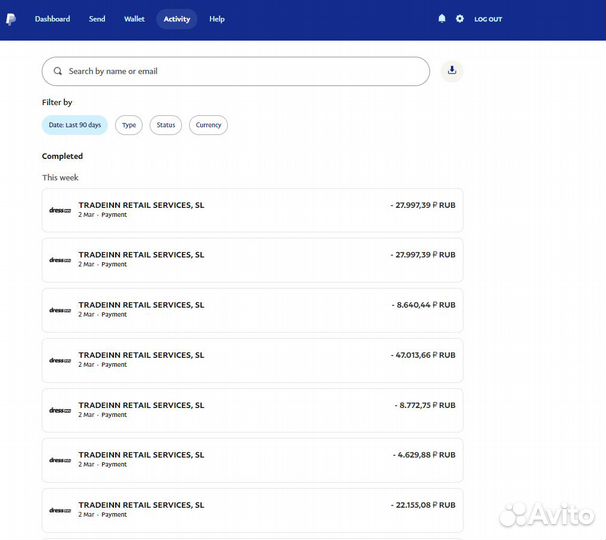Open the Help menu item
The width and height of the screenshot is (606, 540).
217,19
